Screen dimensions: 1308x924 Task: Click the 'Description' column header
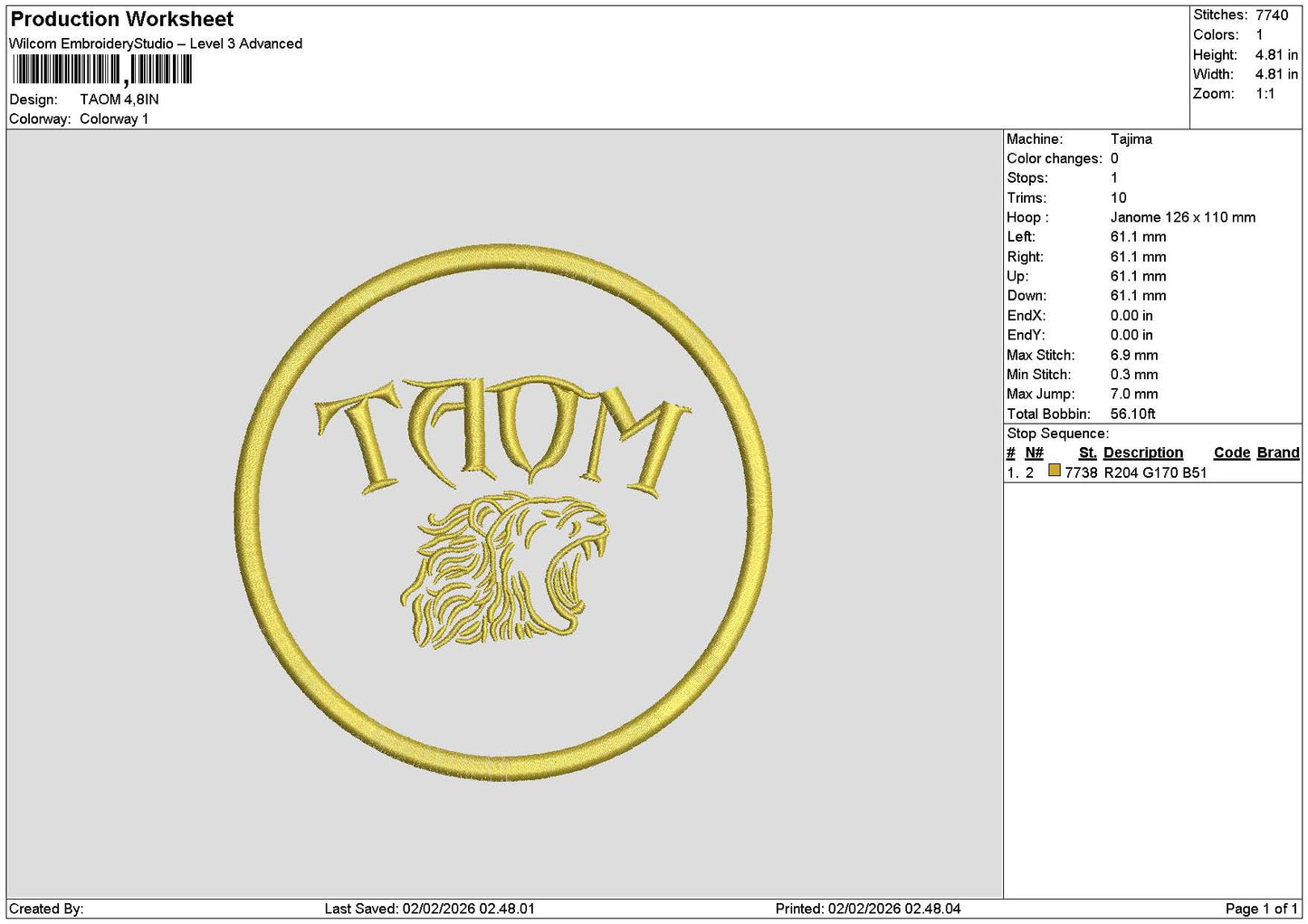coord(1143,452)
